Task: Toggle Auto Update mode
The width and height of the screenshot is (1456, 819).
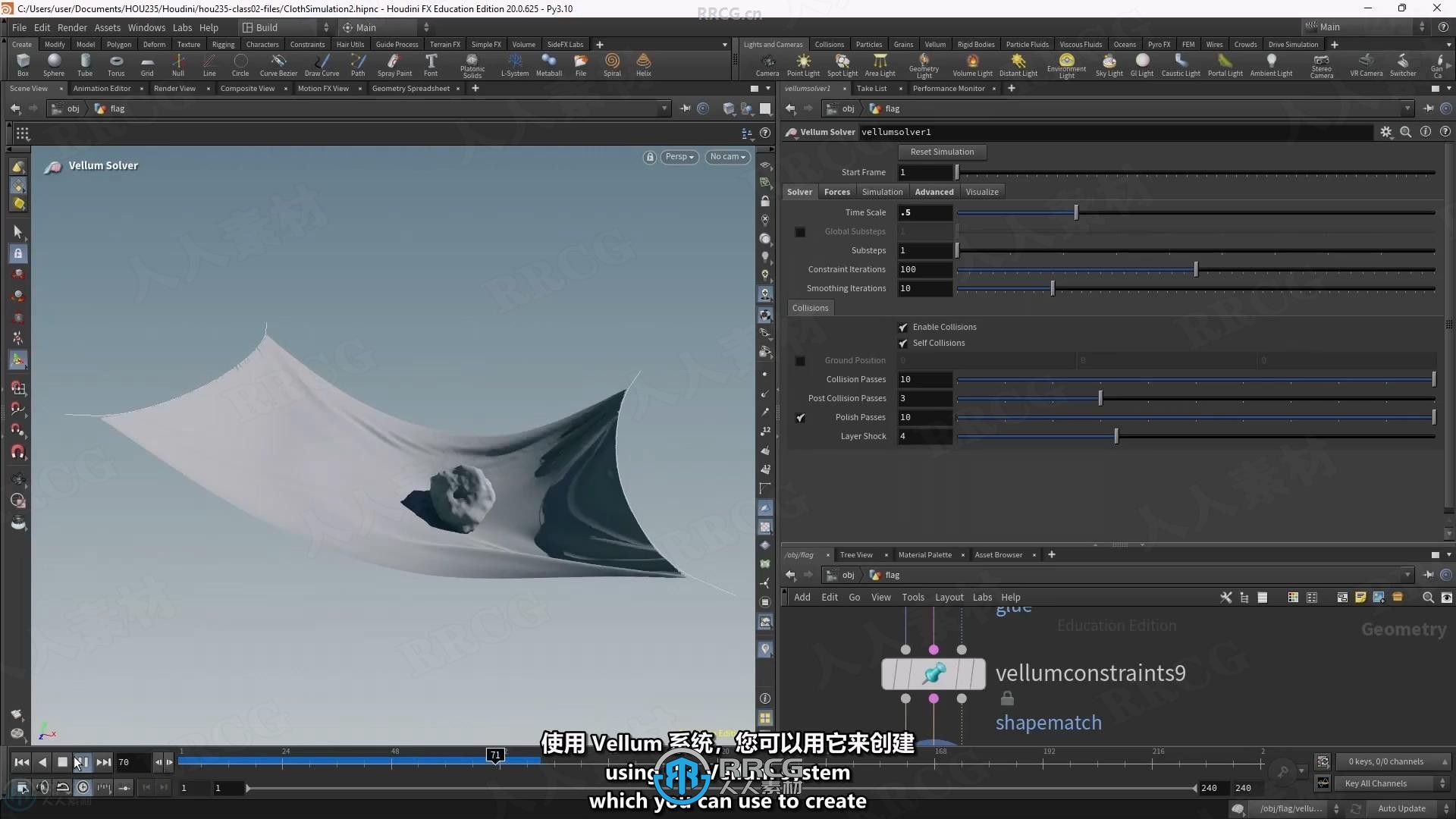Action: click(x=1402, y=808)
